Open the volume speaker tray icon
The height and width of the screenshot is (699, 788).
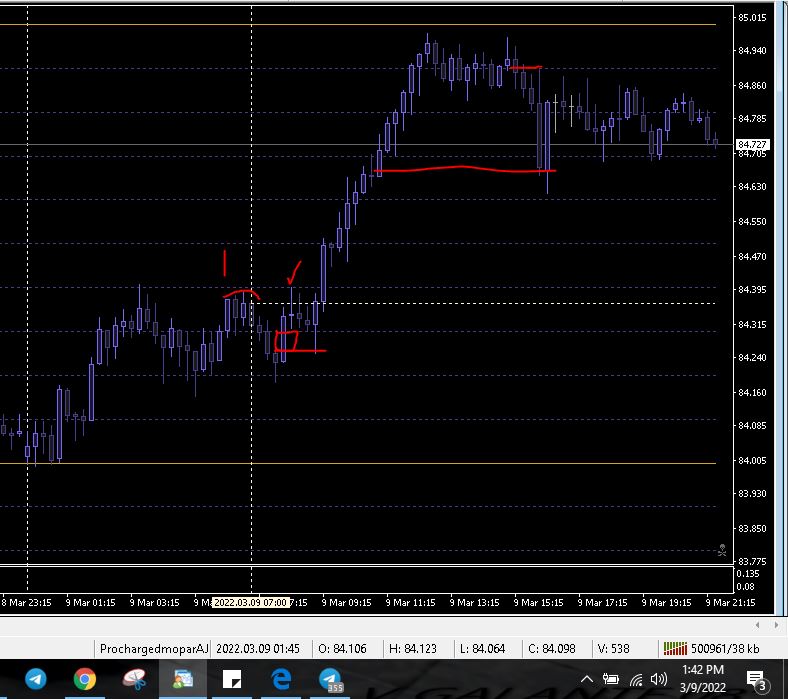[x=658, y=680]
